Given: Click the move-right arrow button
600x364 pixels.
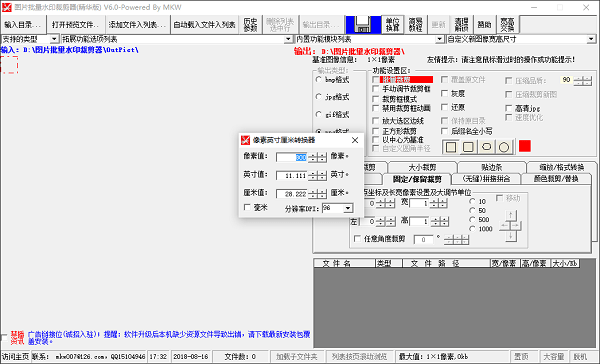Looking at the screenshot, I should 515,226.
